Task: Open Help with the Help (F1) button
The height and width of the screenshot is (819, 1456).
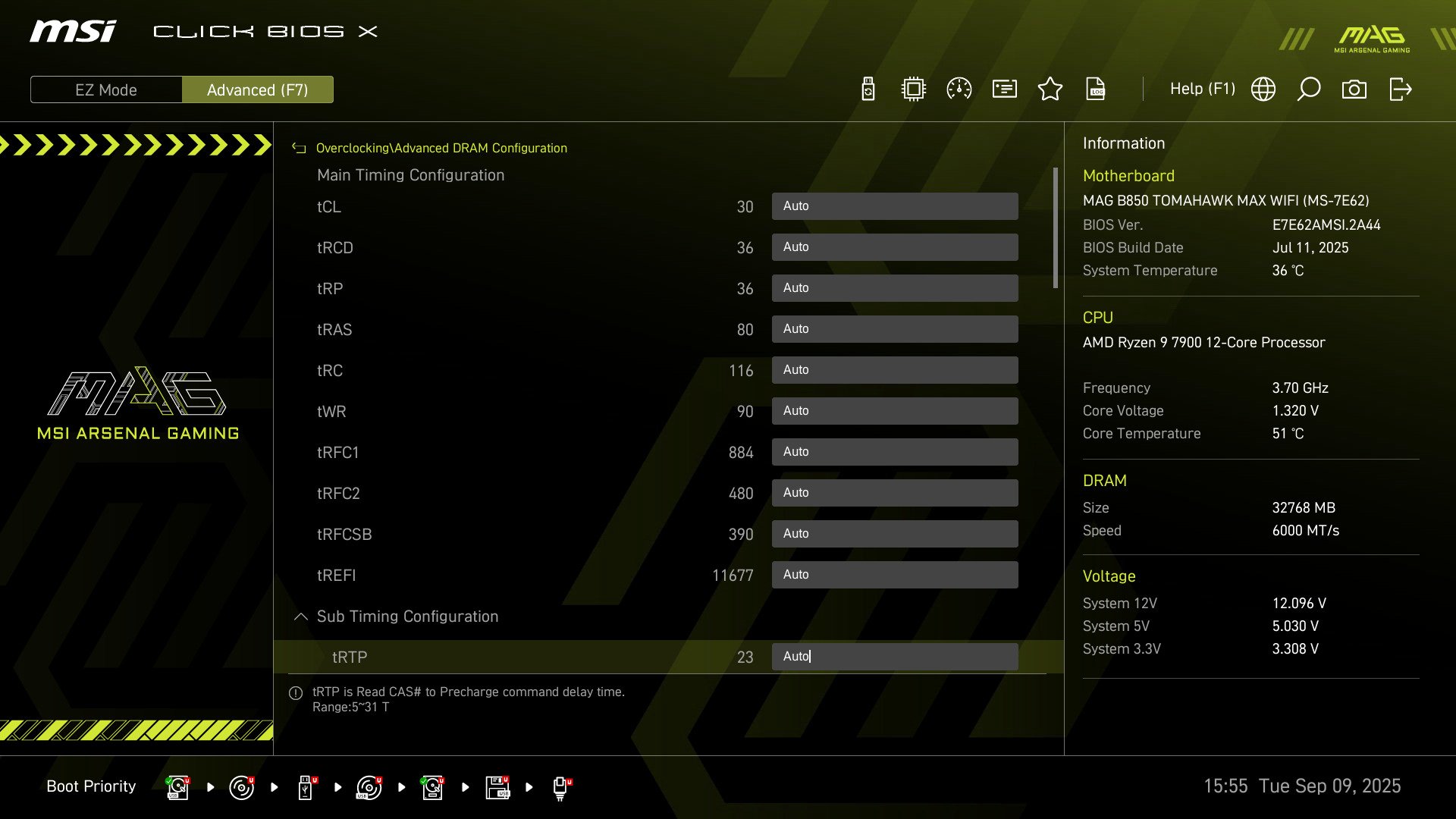Action: coord(1203,89)
